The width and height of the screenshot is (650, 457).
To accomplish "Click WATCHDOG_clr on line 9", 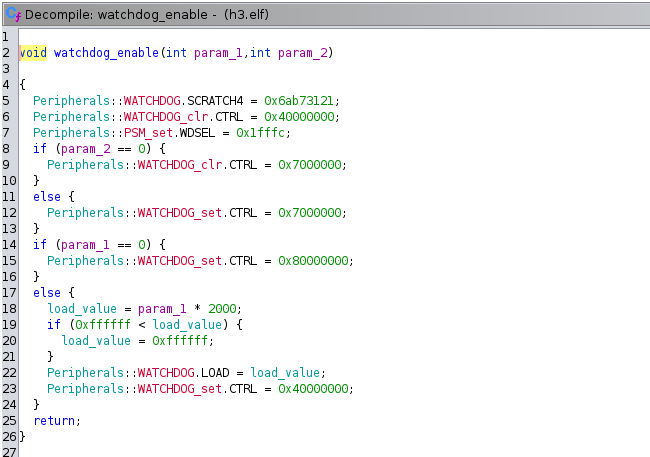I will point(180,165).
